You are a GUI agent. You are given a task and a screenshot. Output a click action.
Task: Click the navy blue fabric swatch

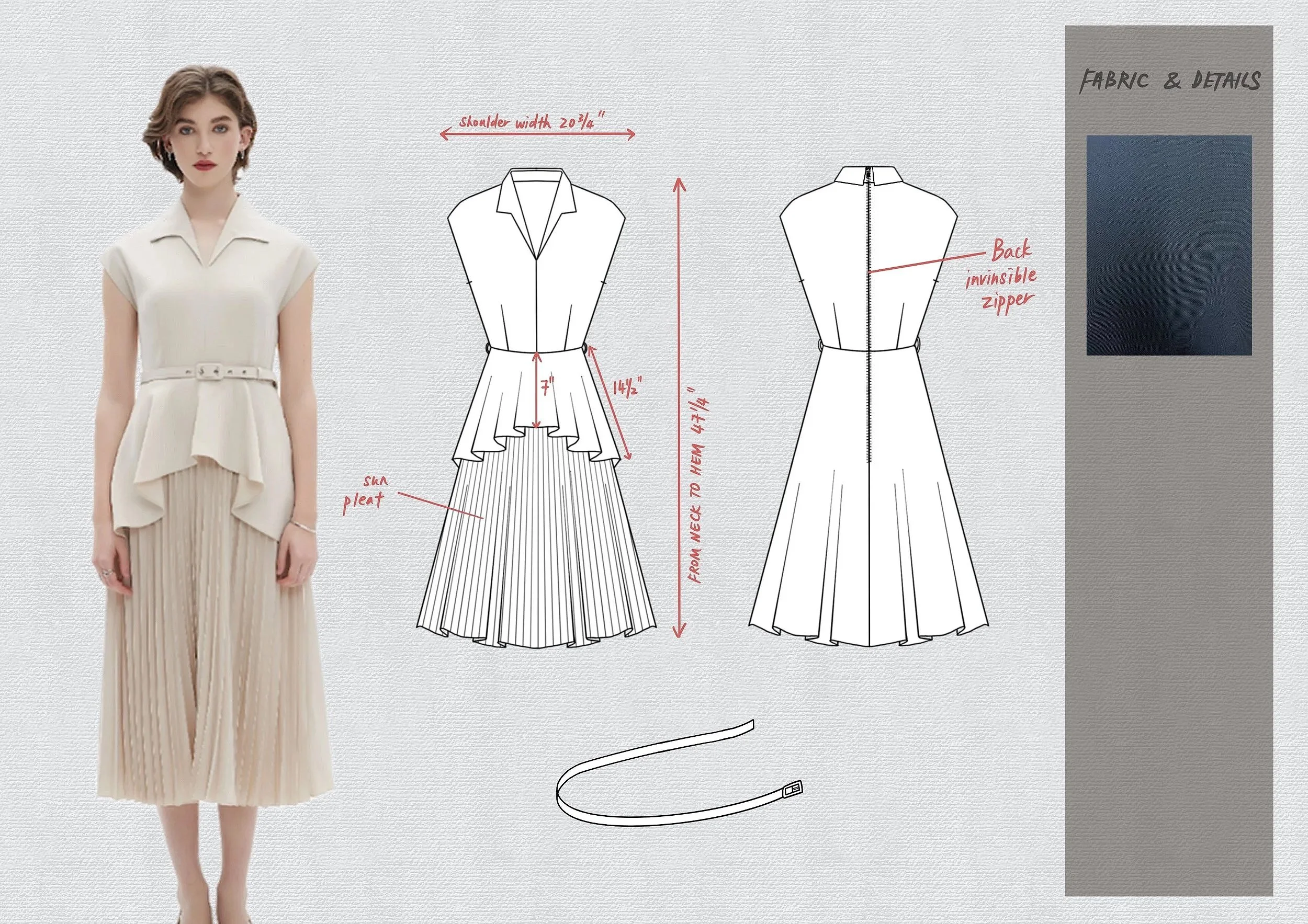pos(1168,245)
